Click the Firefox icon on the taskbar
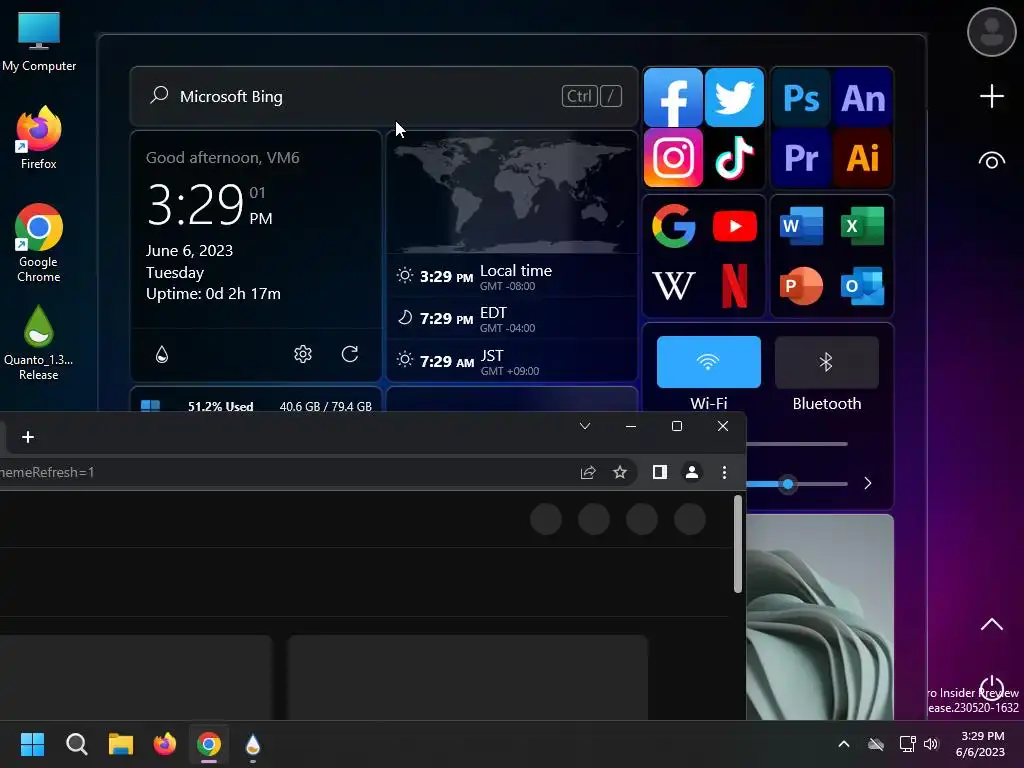The width and height of the screenshot is (1024, 768). pos(165,744)
